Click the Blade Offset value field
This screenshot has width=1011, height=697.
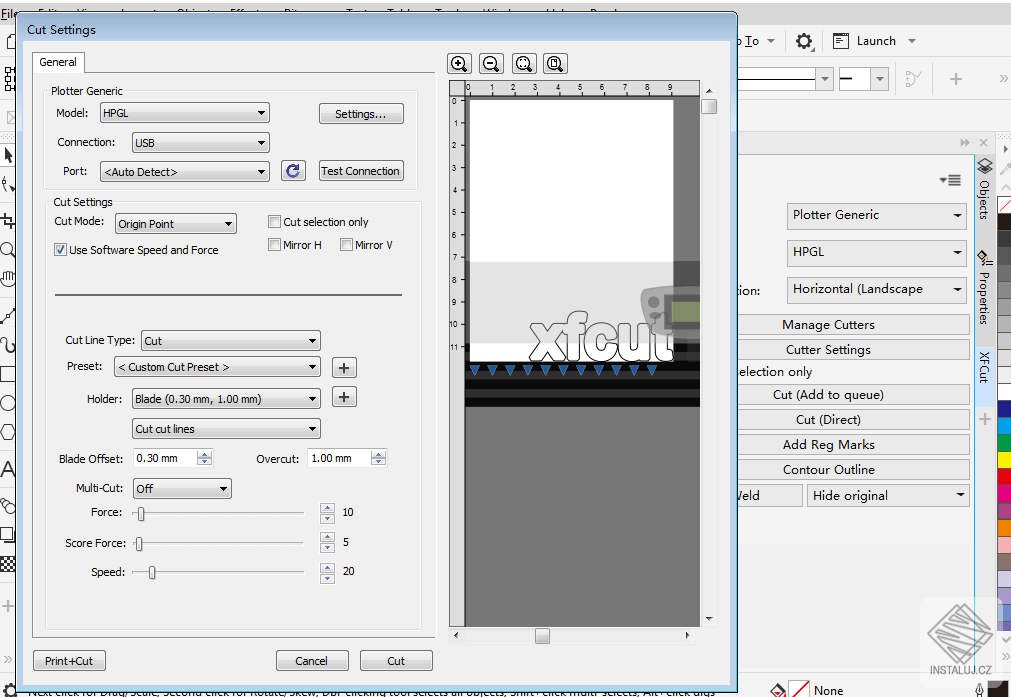[x=165, y=458]
